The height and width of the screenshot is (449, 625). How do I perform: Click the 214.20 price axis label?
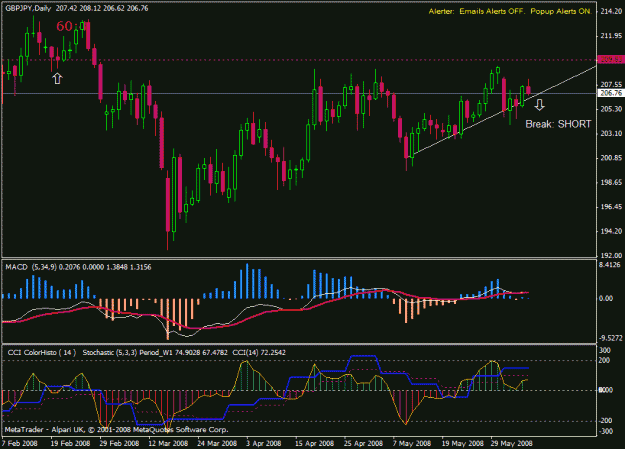coord(611,12)
